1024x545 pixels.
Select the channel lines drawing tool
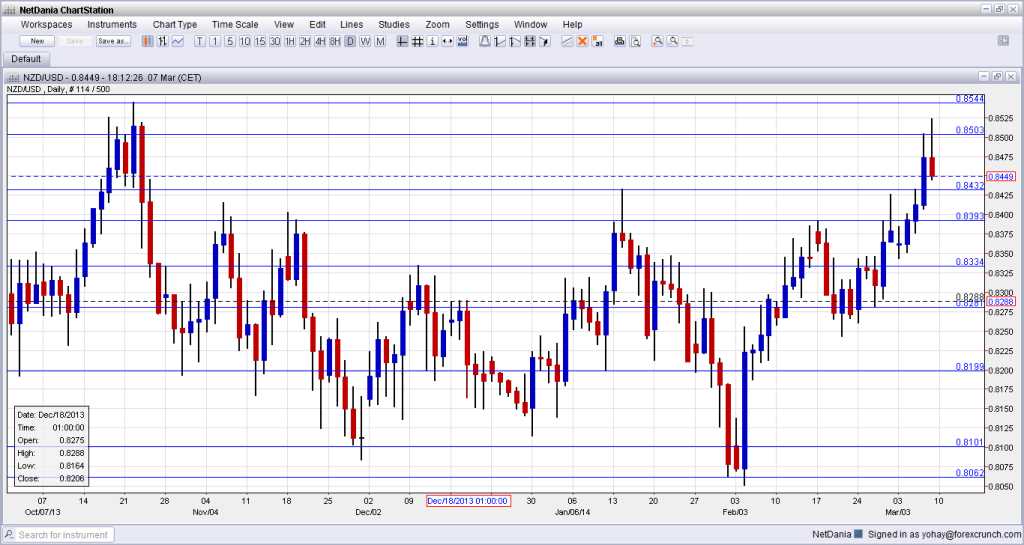point(530,41)
